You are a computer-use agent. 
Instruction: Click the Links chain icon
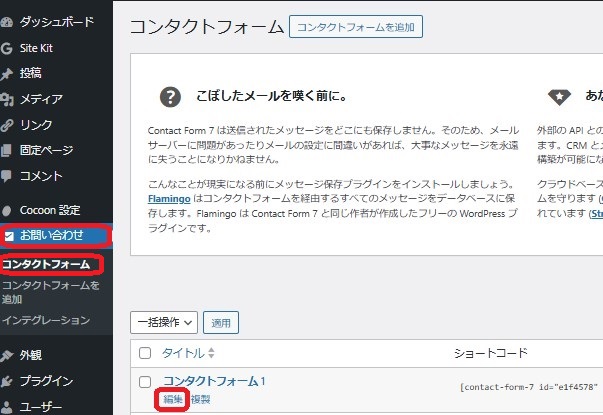pos(8,125)
